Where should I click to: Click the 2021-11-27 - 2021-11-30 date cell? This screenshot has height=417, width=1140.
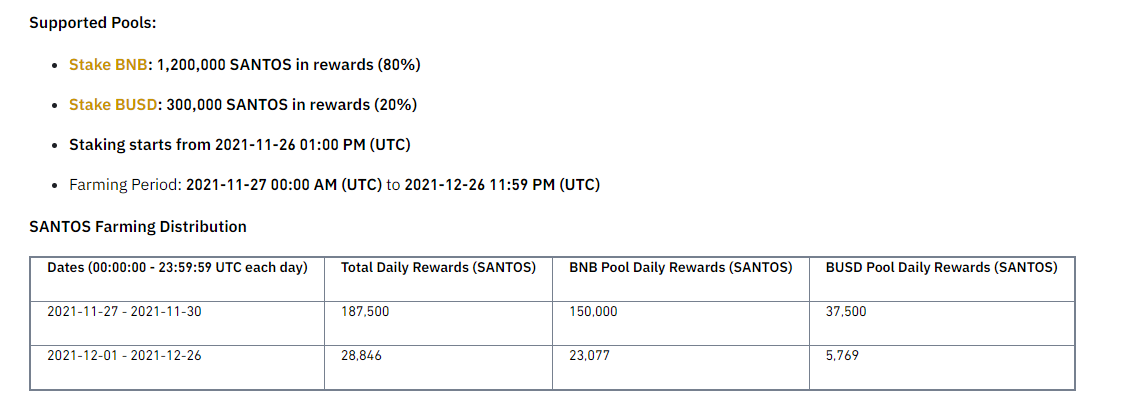point(124,311)
